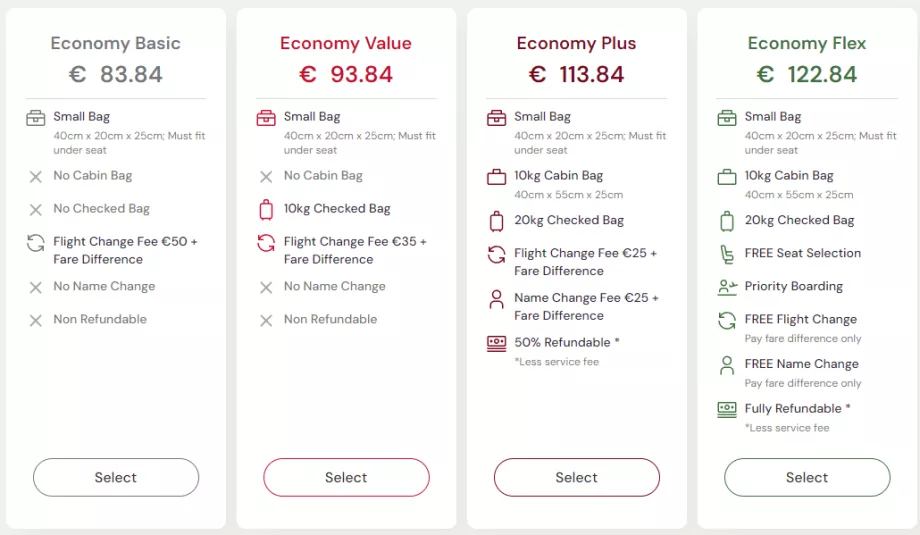Click the FREE Seat Selection seat icon
This screenshot has width=920, height=535.
point(727,254)
